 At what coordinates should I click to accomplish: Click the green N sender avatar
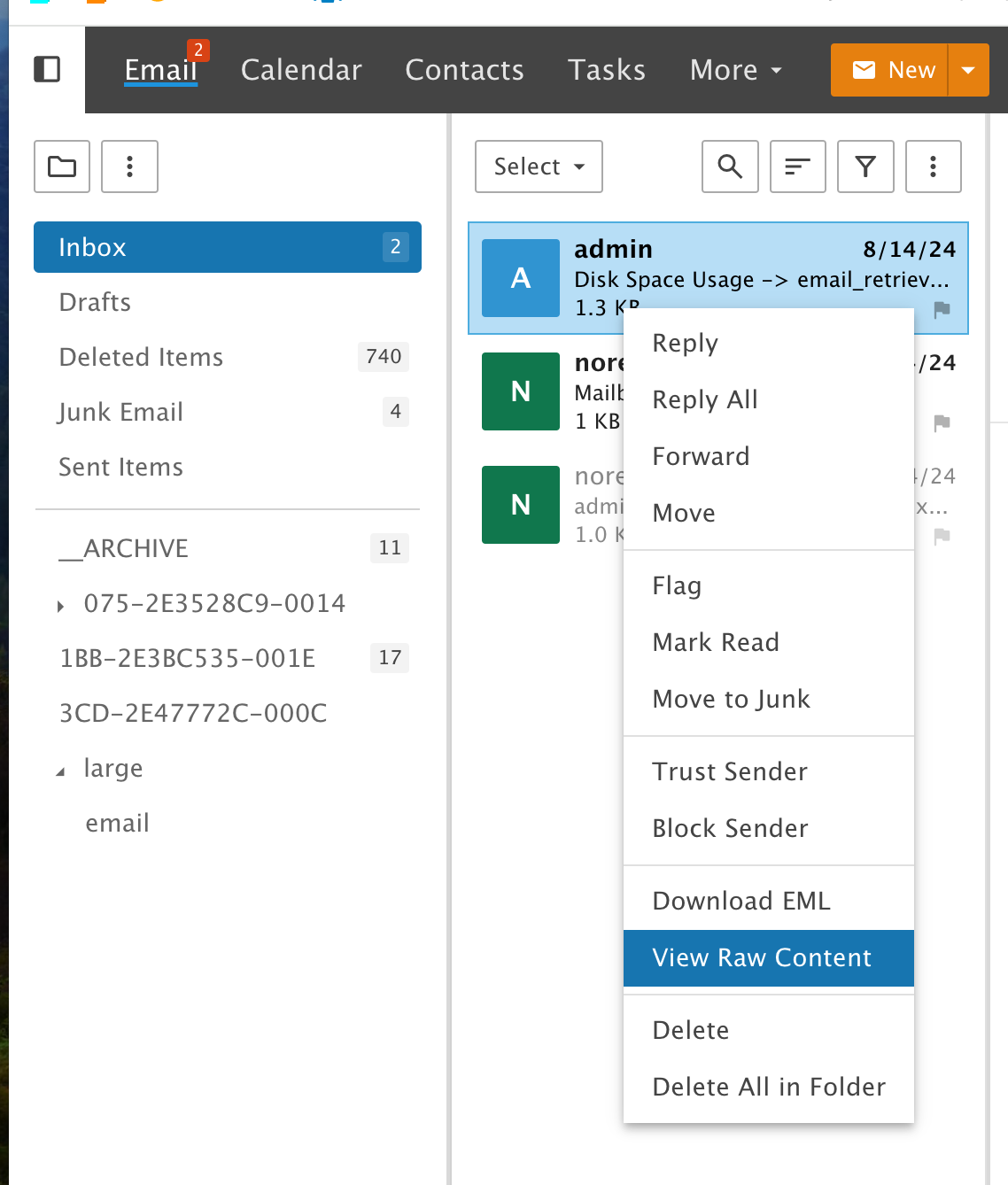tap(521, 391)
